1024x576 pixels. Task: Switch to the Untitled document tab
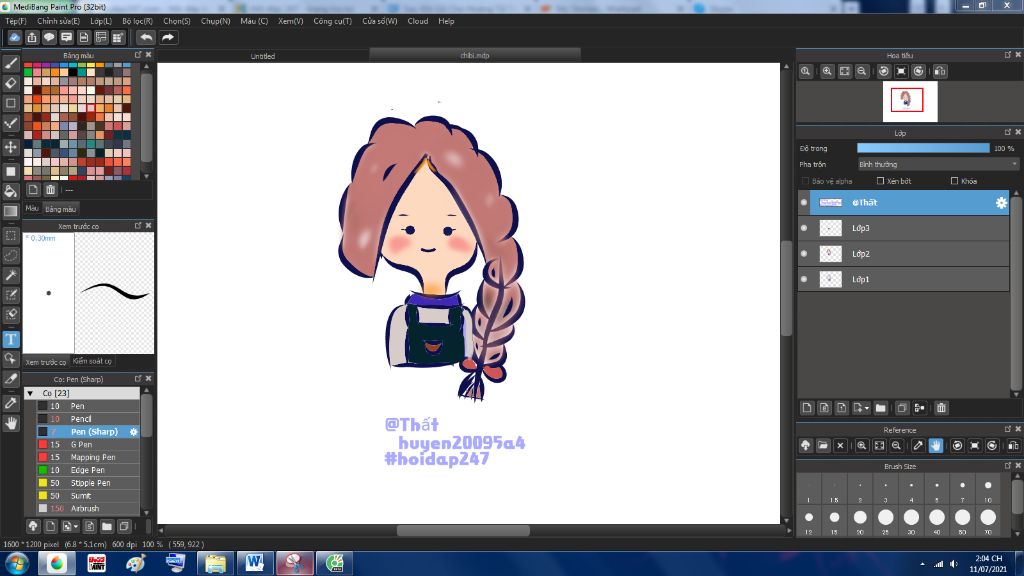click(262, 56)
